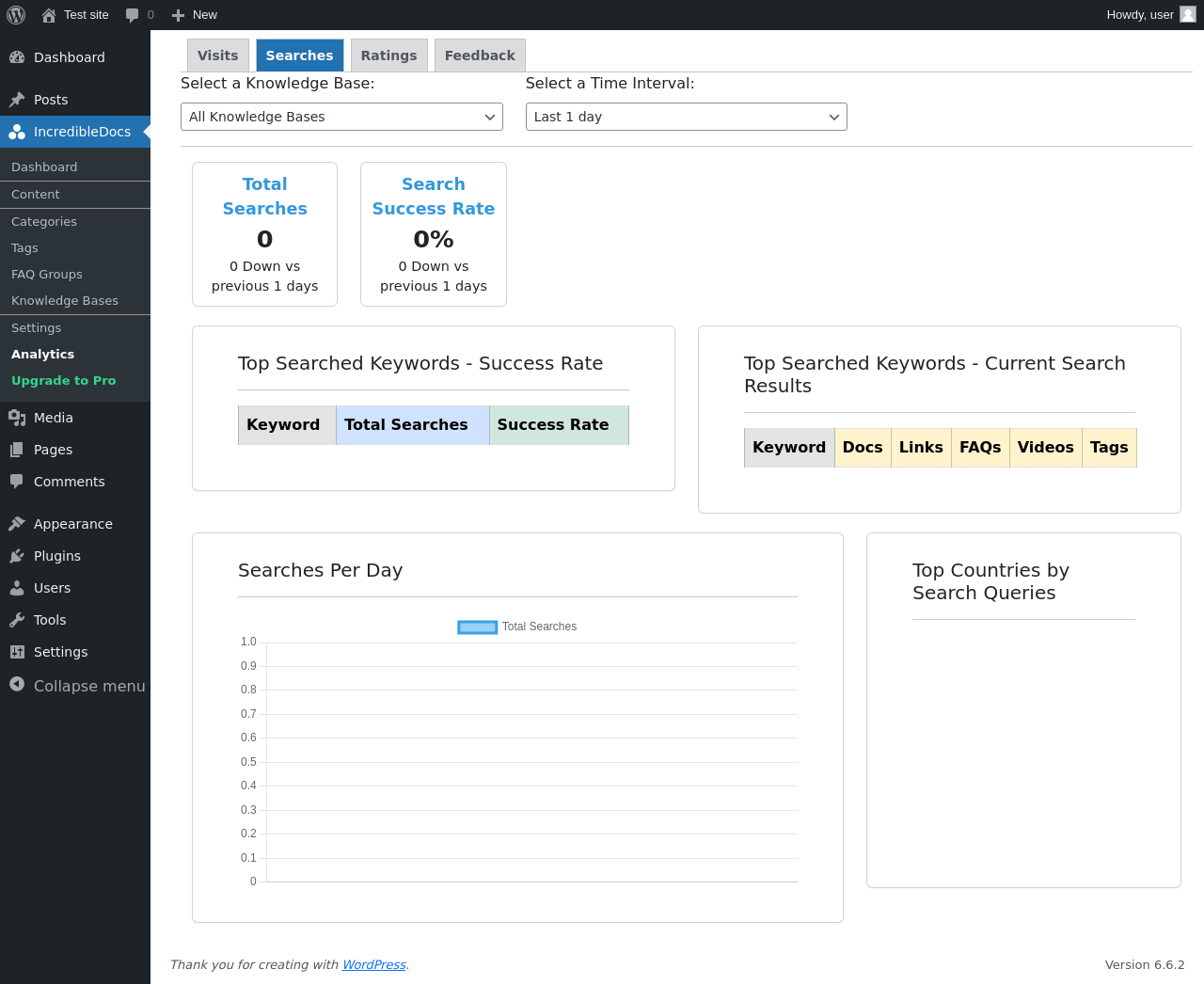Click the WordPress logo icon
The image size is (1204, 984).
coord(16,15)
